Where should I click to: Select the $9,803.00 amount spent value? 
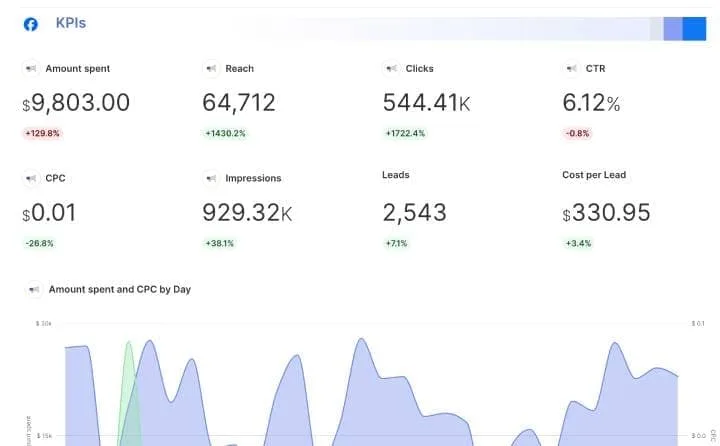click(x=76, y=102)
